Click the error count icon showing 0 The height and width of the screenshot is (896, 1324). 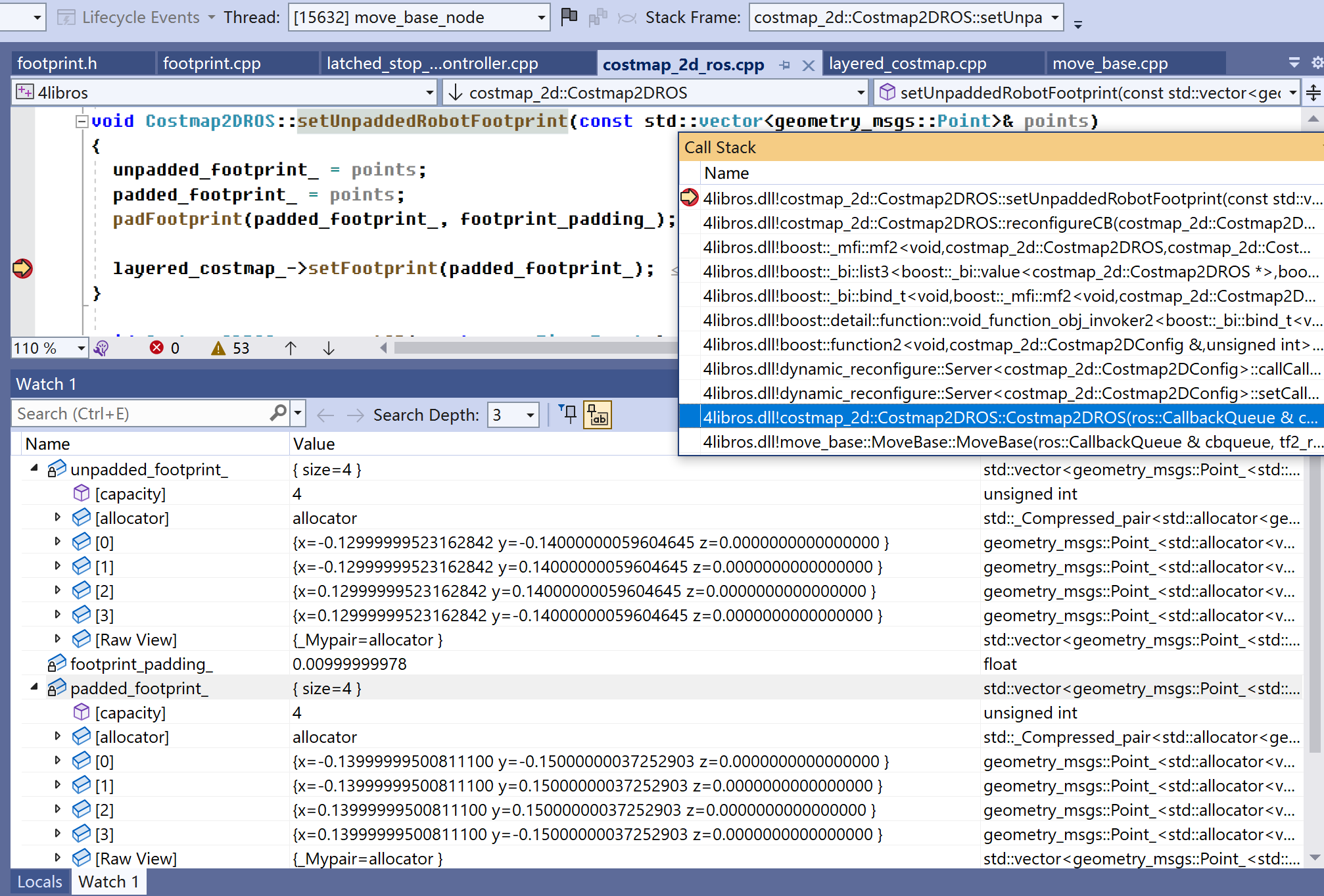[x=156, y=348]
